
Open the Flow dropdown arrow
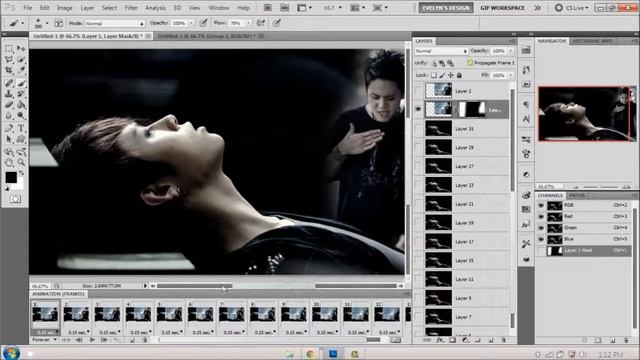point(248,23)
